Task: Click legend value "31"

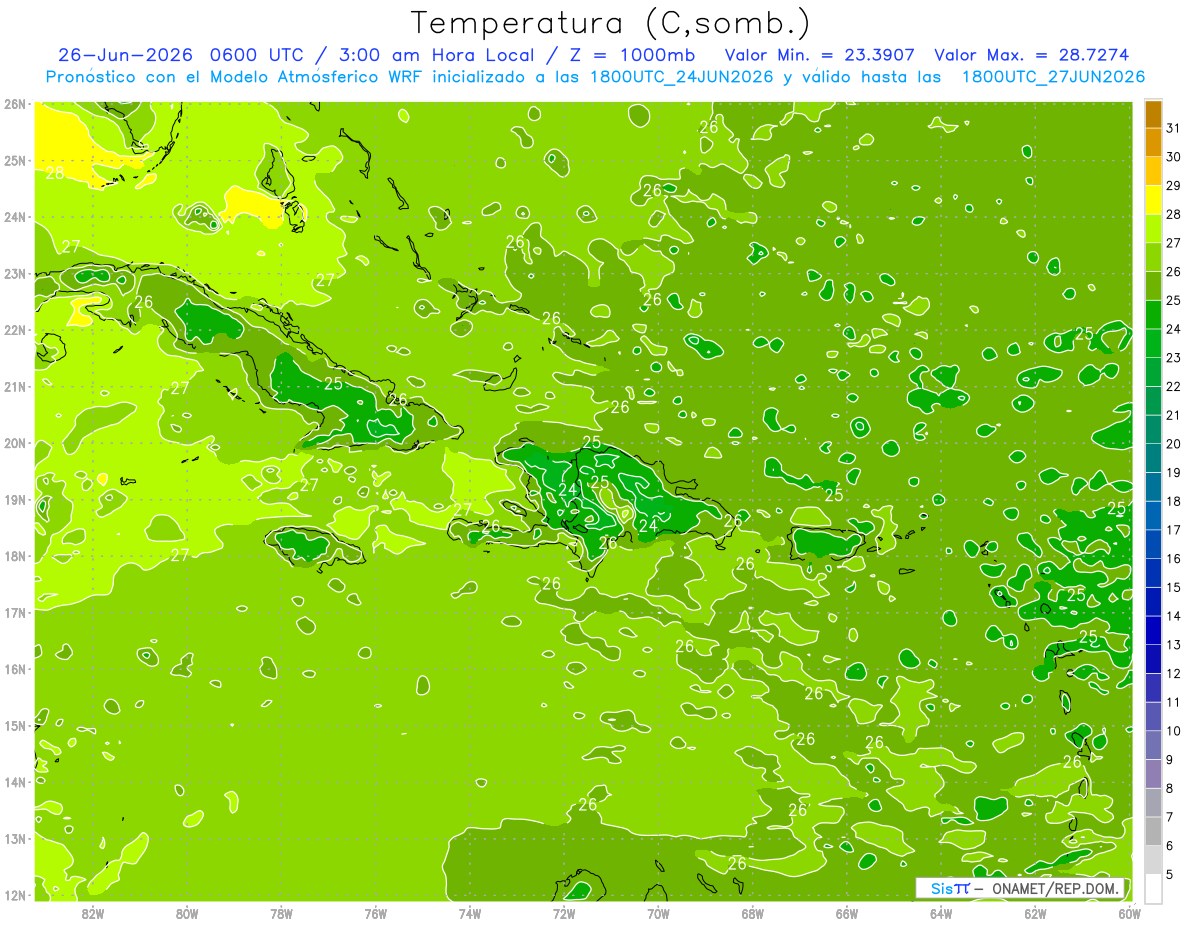Action: click(1173, 128)
